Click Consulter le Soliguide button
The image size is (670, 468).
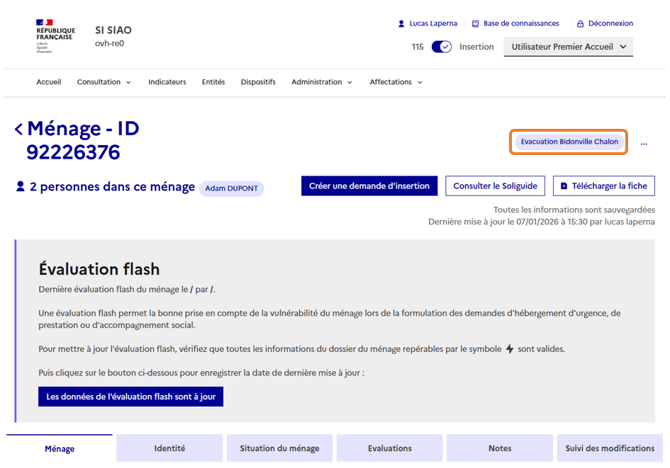click(495, 186)
